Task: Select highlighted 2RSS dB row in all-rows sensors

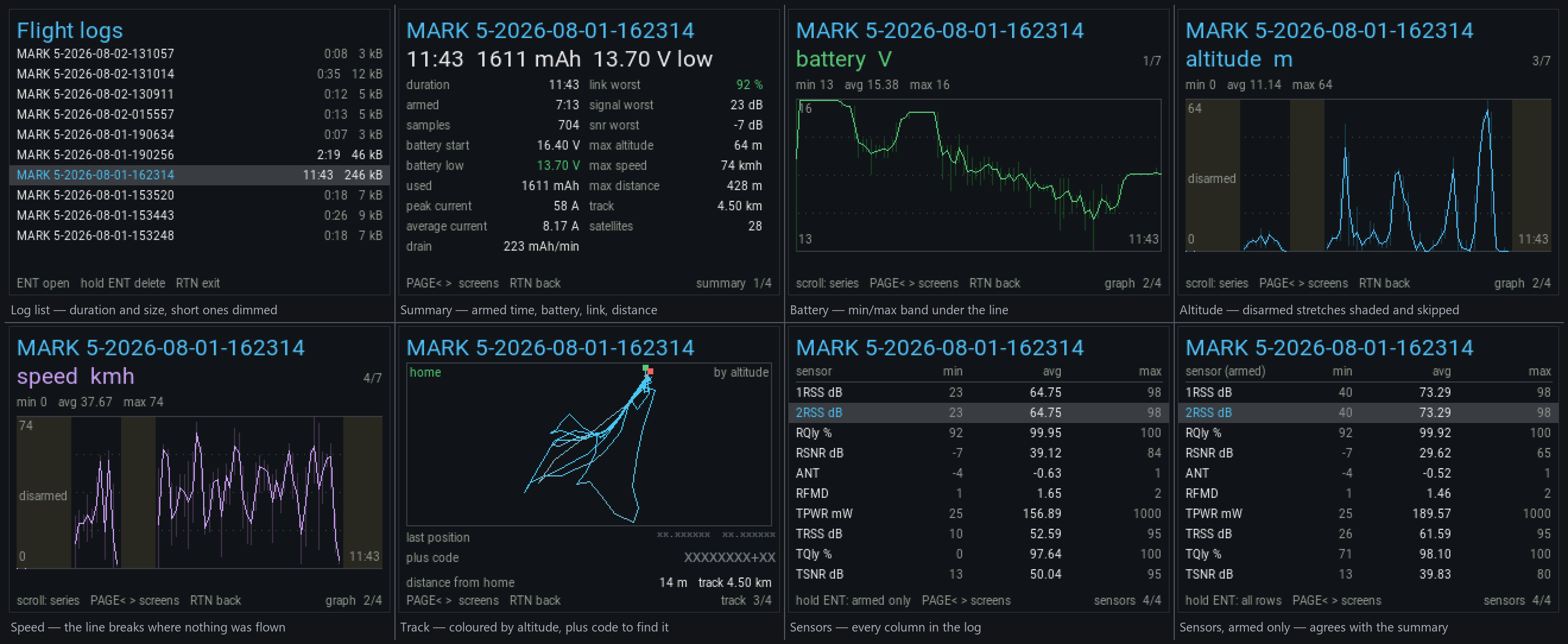Action: 978,412
